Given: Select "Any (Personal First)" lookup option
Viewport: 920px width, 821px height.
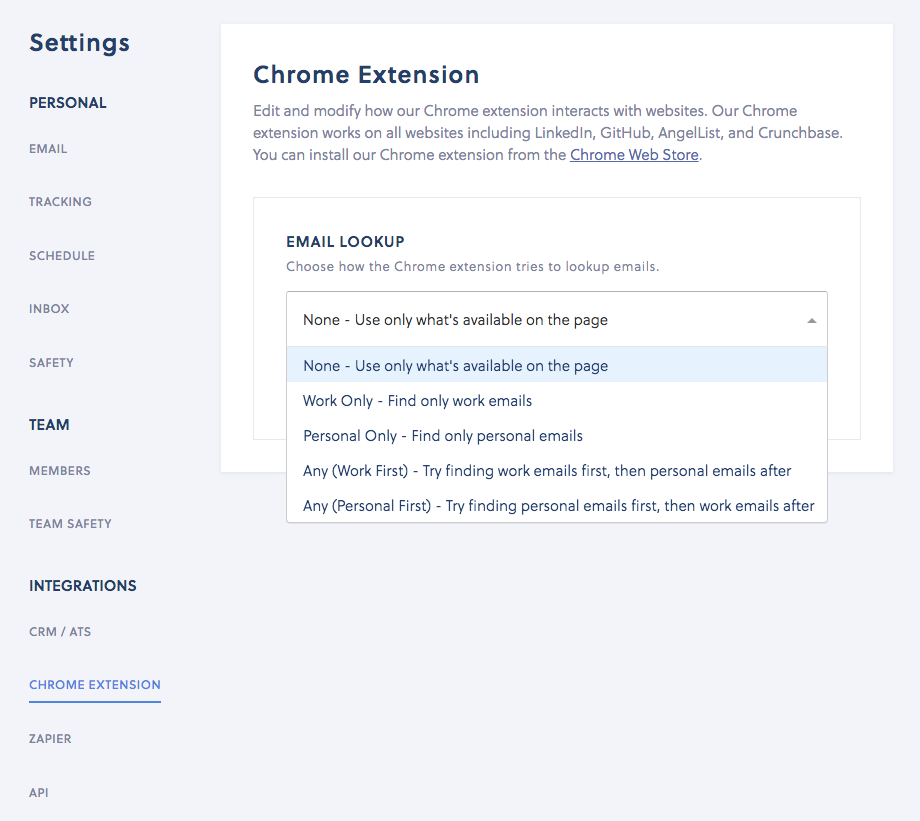Looking at the screenshot, I should 556,506.
